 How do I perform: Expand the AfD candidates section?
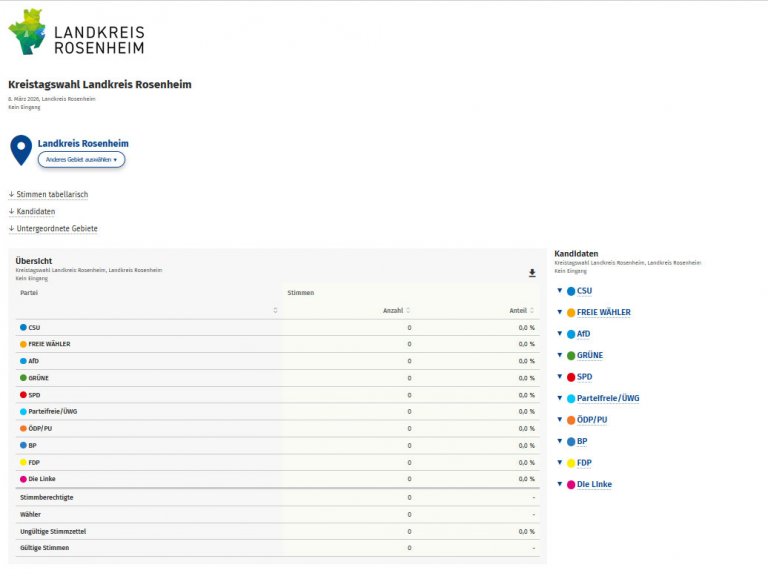coord(560,334)
